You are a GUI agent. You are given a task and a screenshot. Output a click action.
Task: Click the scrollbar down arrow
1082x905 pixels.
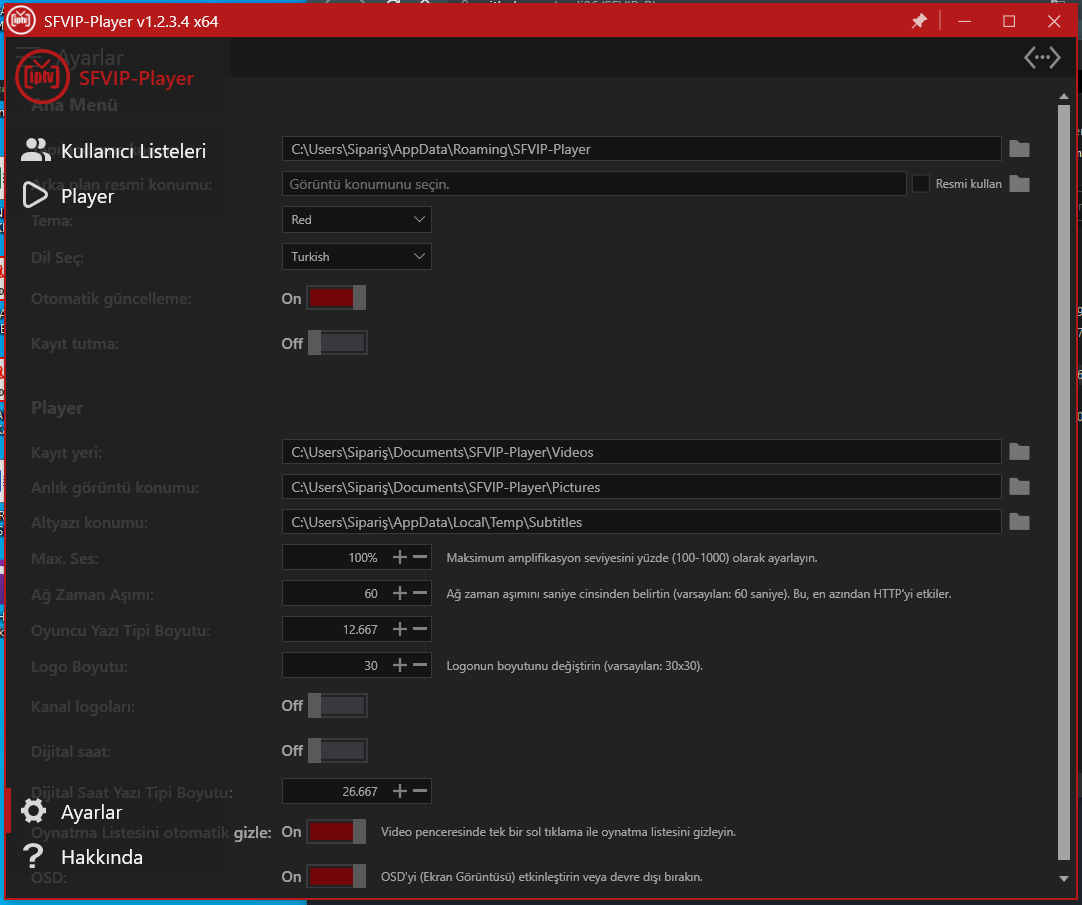click(x=1063, y=879)
